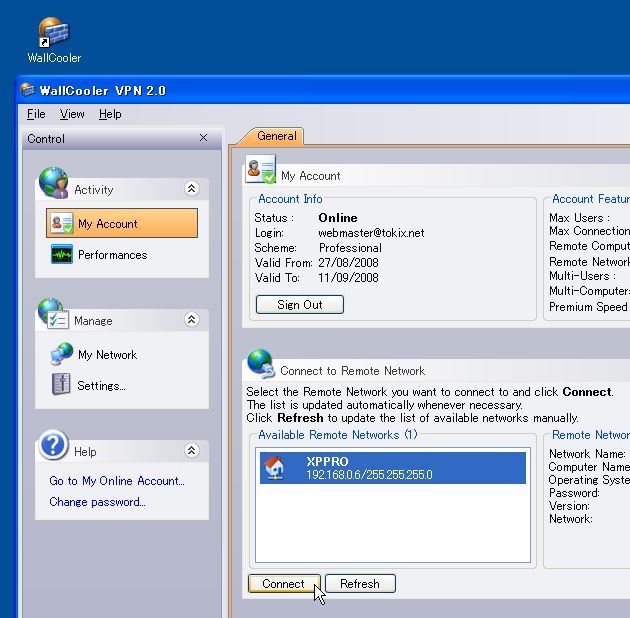The height and width of the screenshot is (618, 630).
Task: Click the Professional scheme value
Action: pyautogui.click(x=350, y=248)
